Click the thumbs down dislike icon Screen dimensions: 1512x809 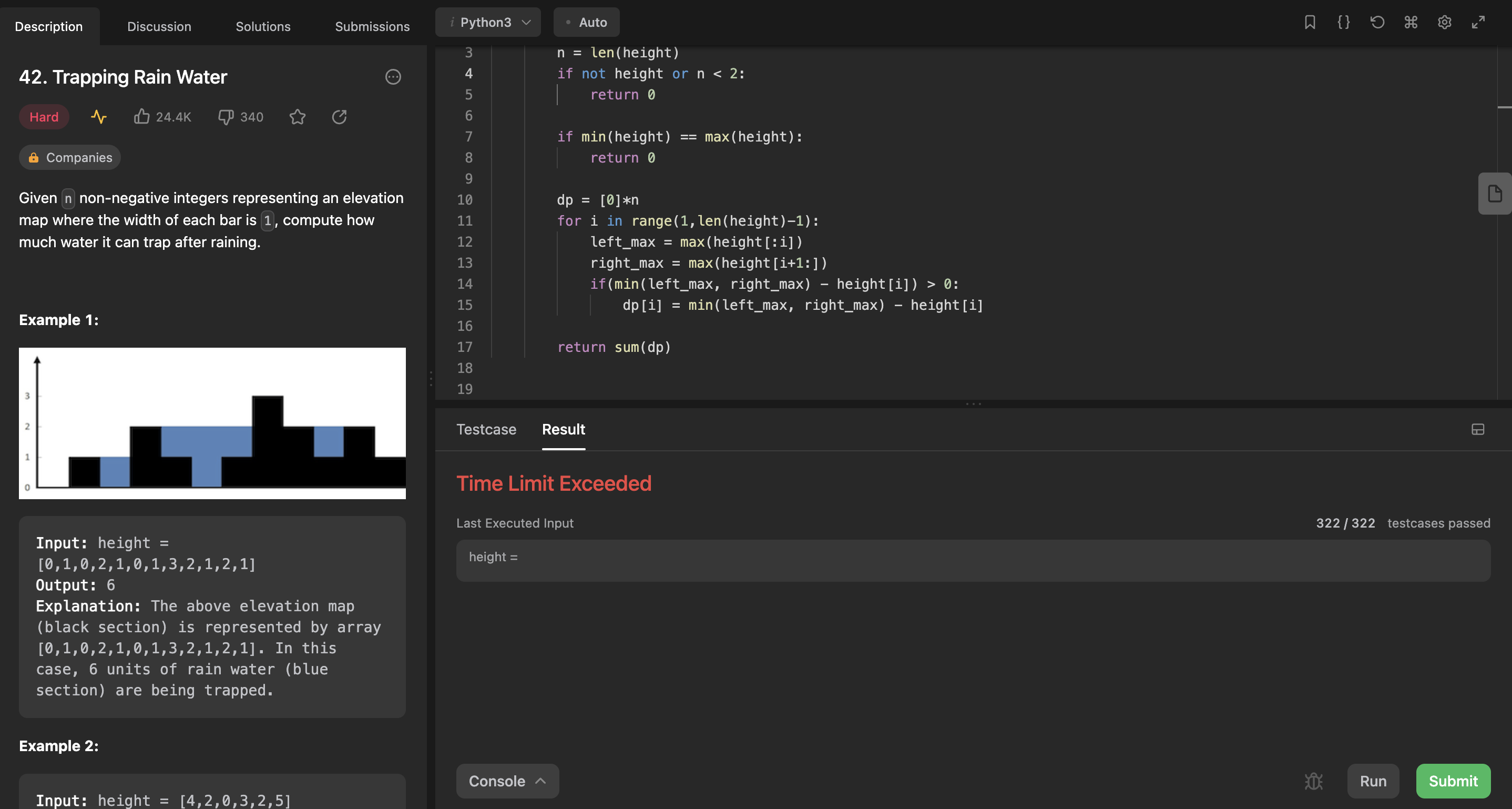pos(226,117)
